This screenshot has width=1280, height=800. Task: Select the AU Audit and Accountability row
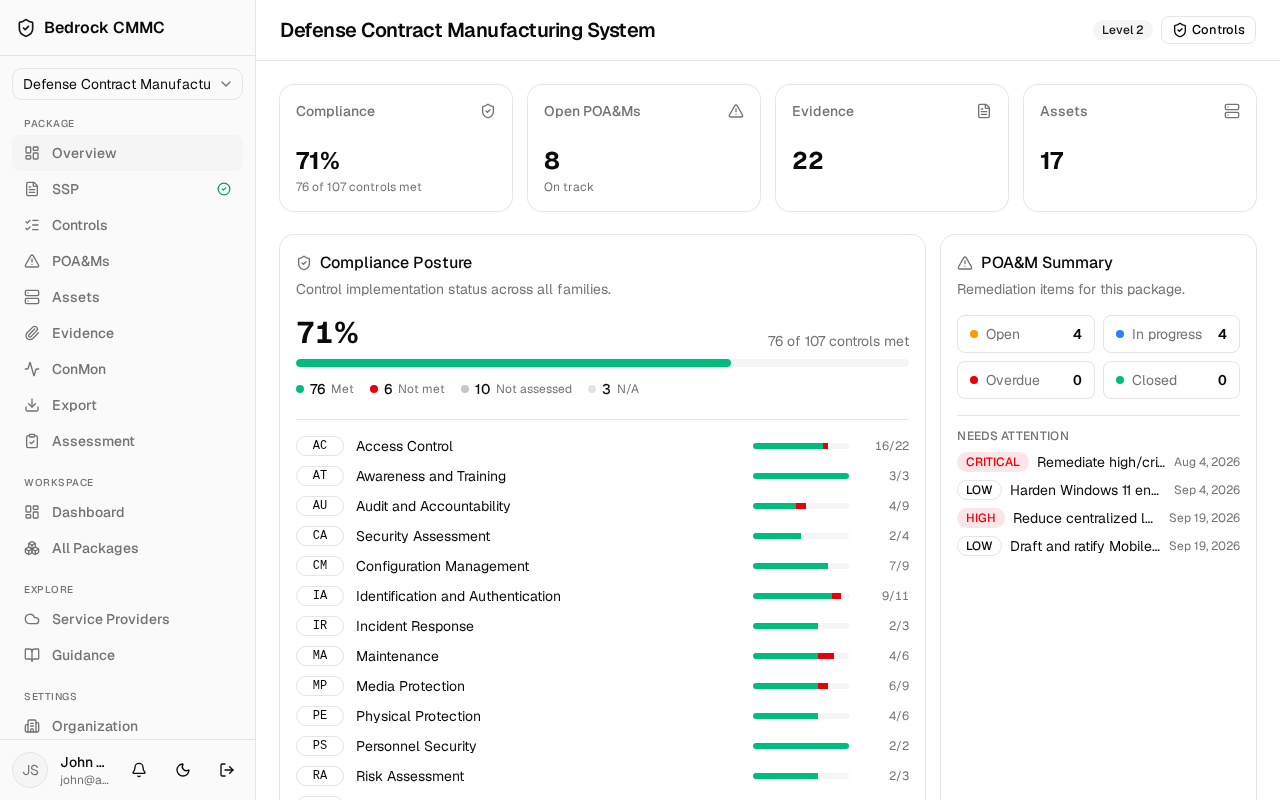[602, 506]
